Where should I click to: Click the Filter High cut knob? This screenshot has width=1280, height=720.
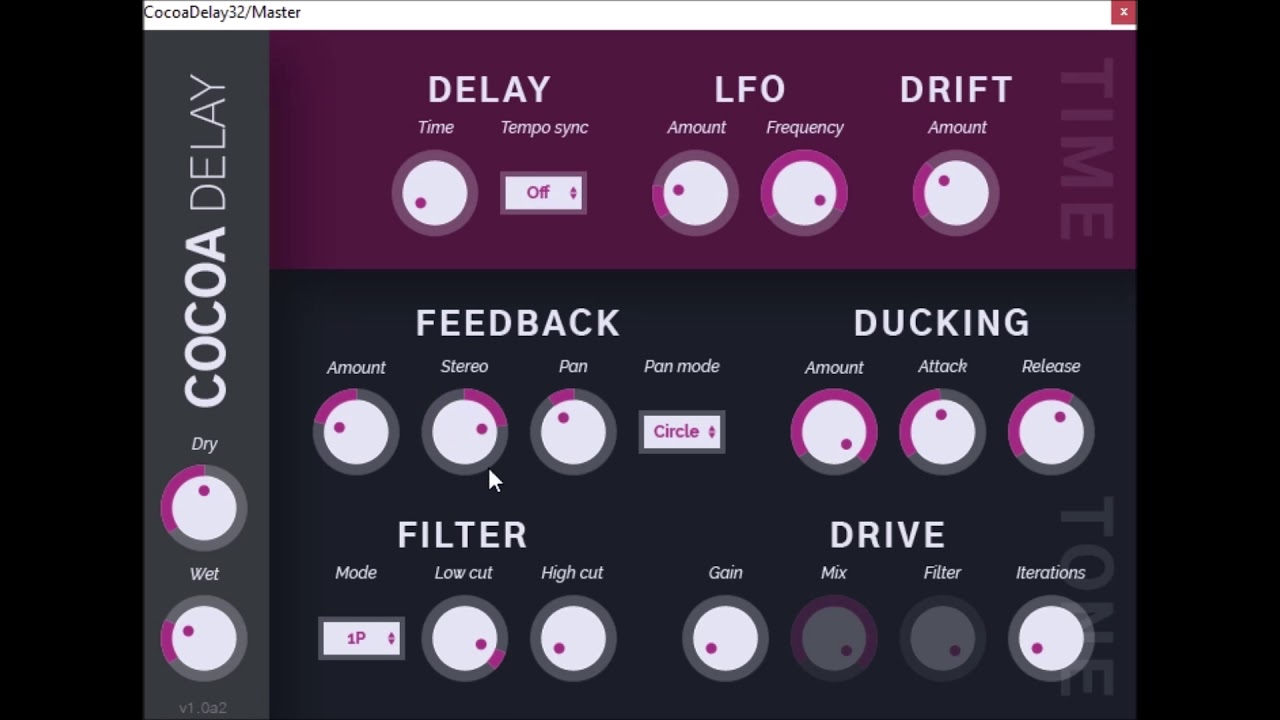pos(573,638)
